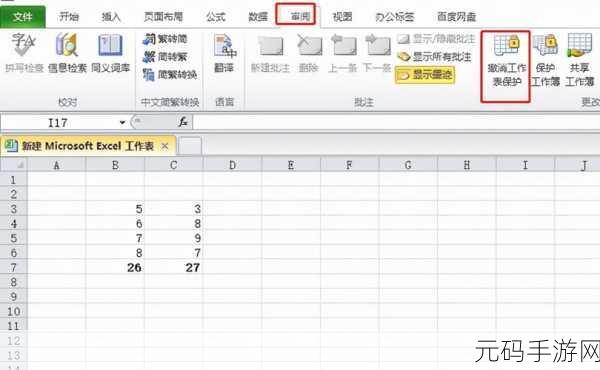
Task: Select row 7 header
Action: (x=14, y=267)
